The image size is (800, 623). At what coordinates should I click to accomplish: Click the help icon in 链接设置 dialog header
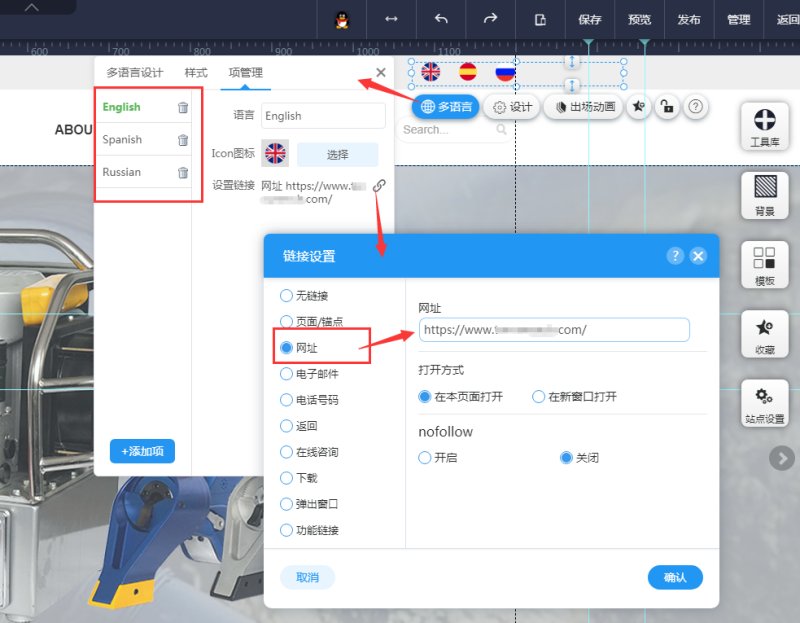(x=675, y=256)
